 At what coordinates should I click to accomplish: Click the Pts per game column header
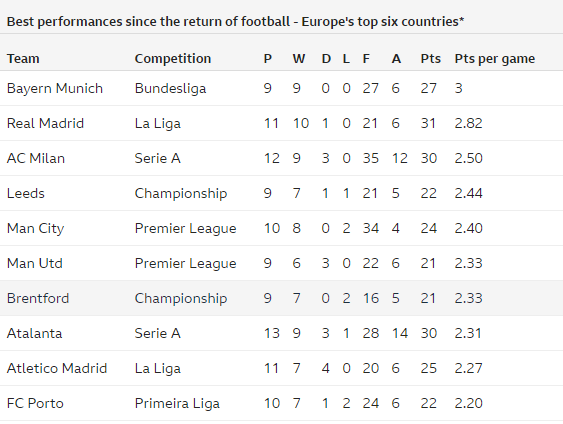tap(494, 59)
